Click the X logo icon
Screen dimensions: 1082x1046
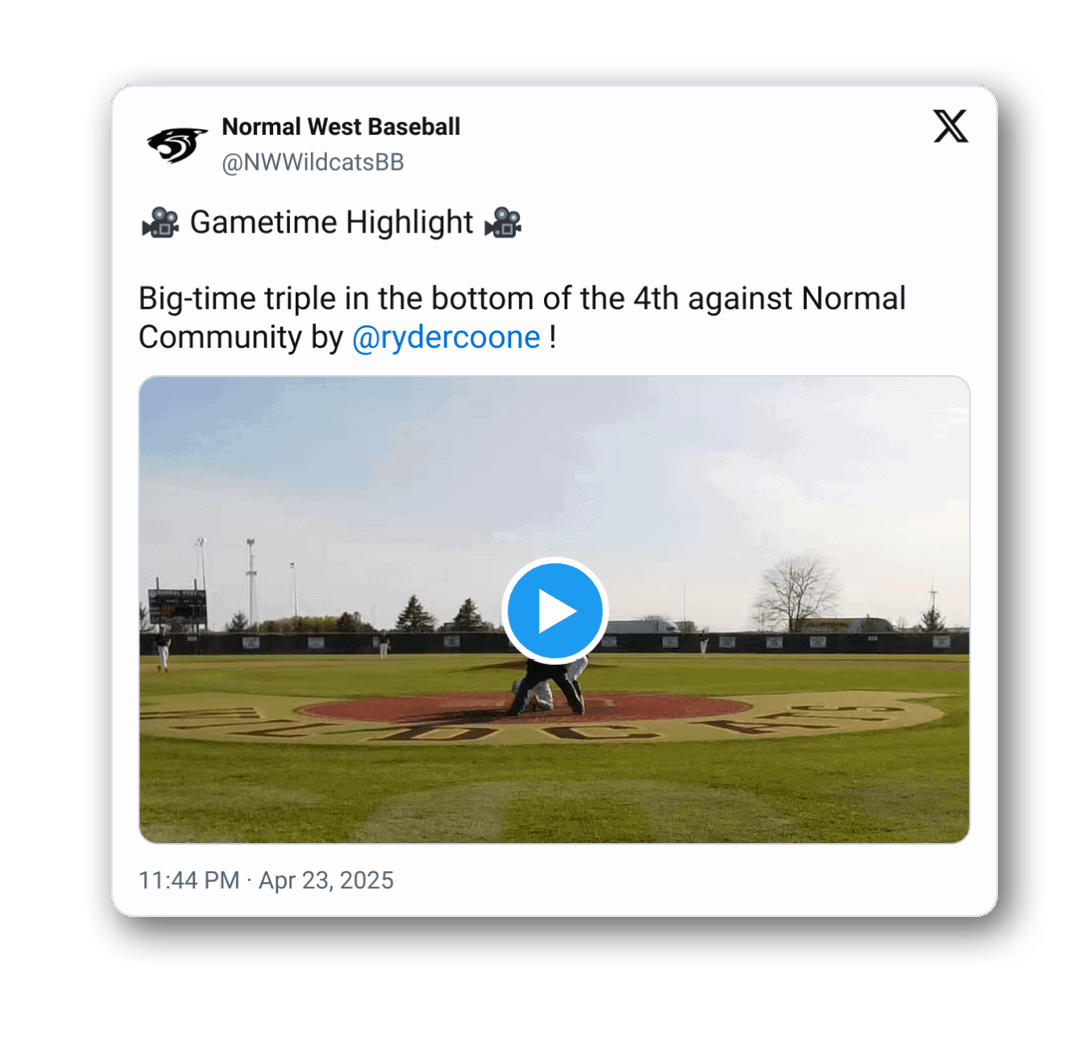pyautogui.click(x=950, y=126)
